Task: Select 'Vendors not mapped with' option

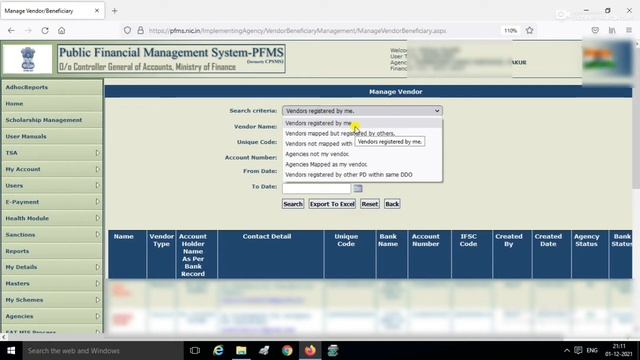Action: 318,144
